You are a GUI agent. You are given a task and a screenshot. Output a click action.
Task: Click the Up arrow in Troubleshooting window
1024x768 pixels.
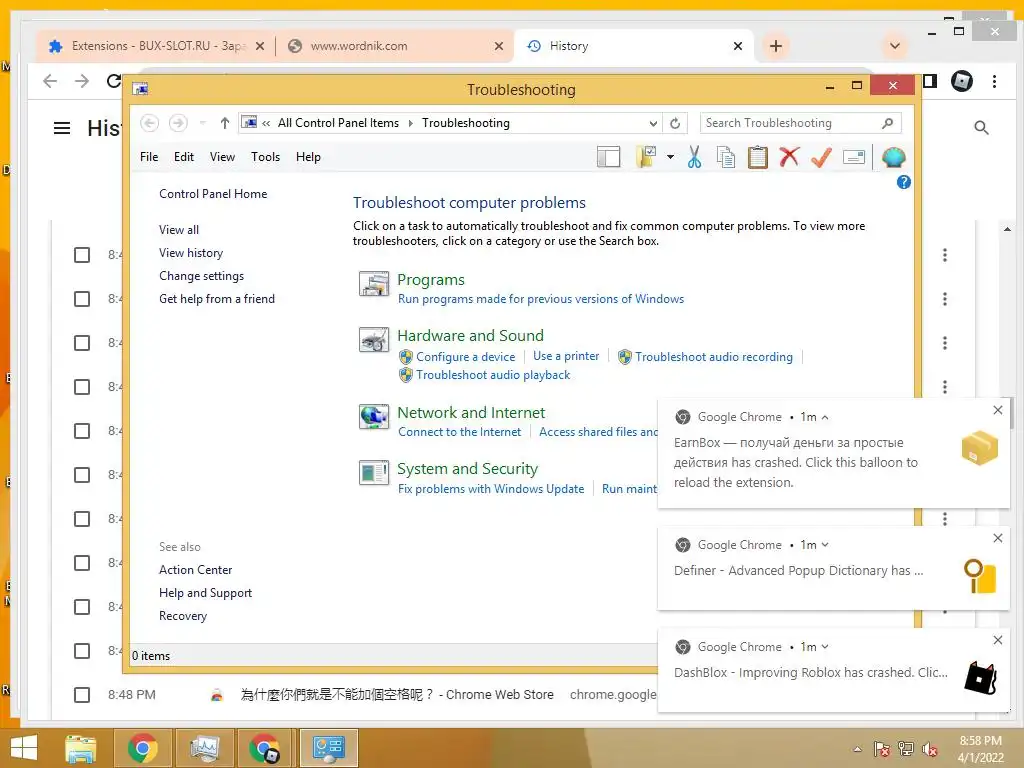coord(225,123)
